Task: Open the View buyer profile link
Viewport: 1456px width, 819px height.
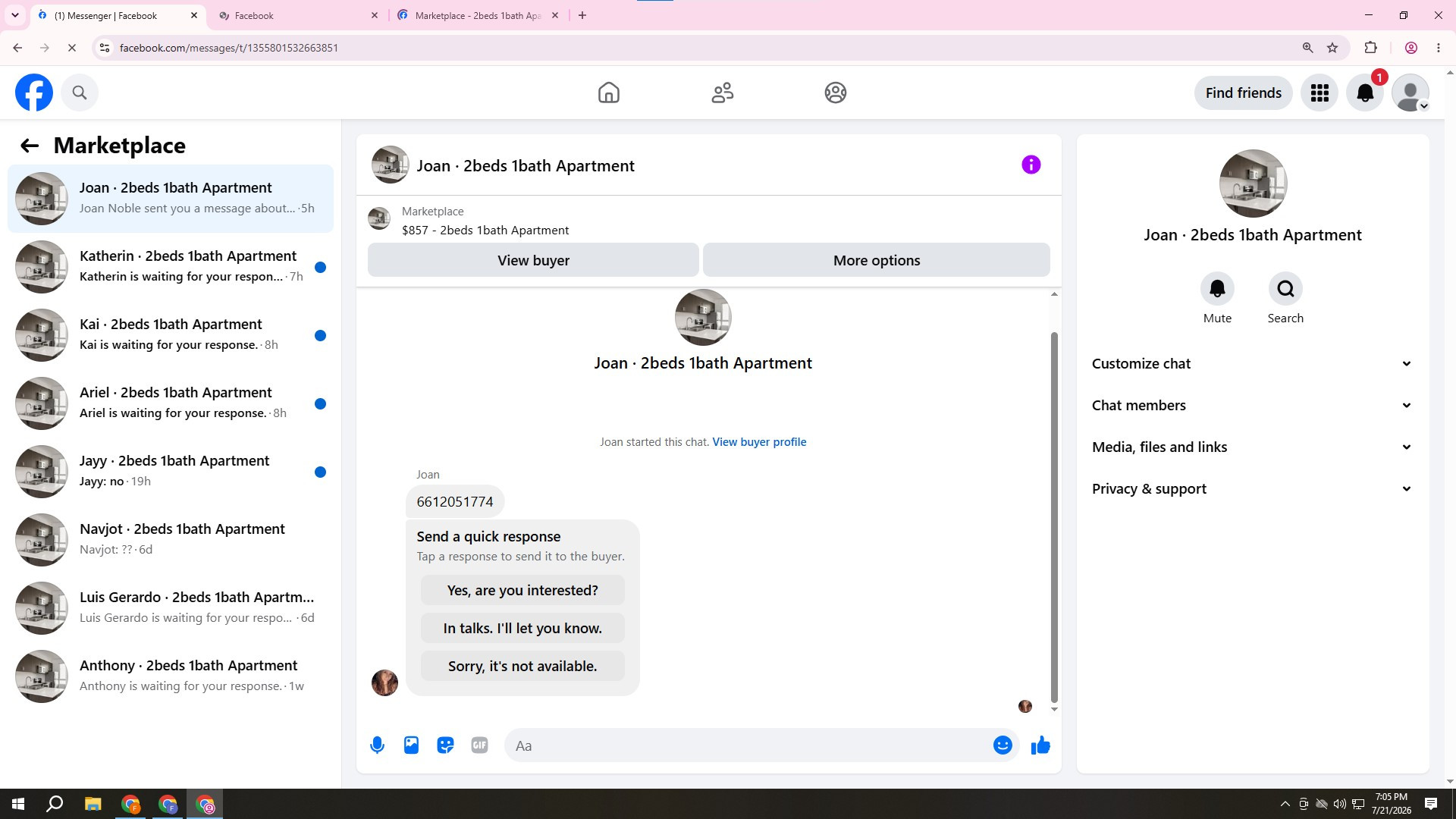Action: [x=759, y=442]
